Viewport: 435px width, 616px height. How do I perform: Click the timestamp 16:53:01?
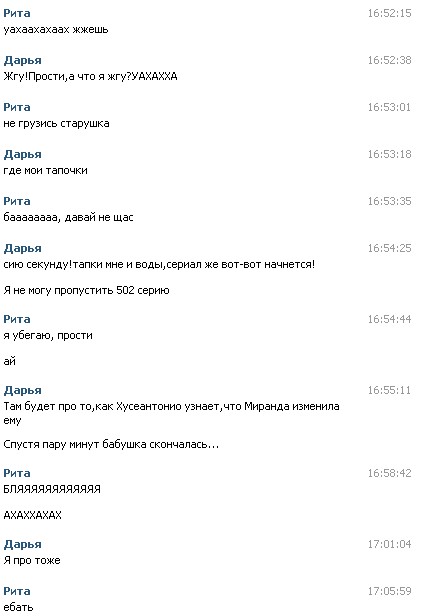389,107
